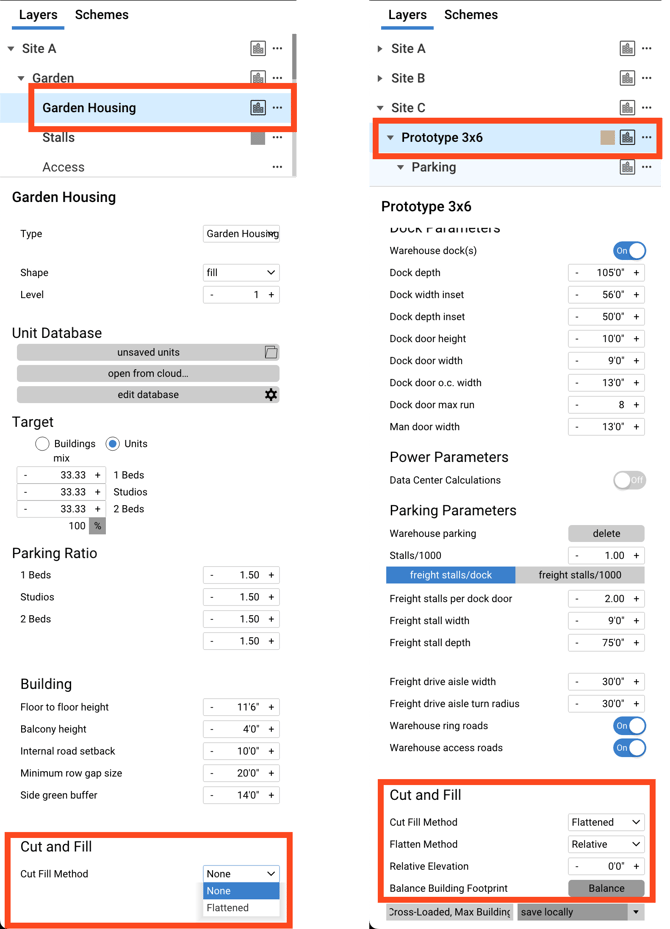Select freight stalls/1000 tab
Image resolution: width=670 pixels, height=929 pixels.
point(579,575)
